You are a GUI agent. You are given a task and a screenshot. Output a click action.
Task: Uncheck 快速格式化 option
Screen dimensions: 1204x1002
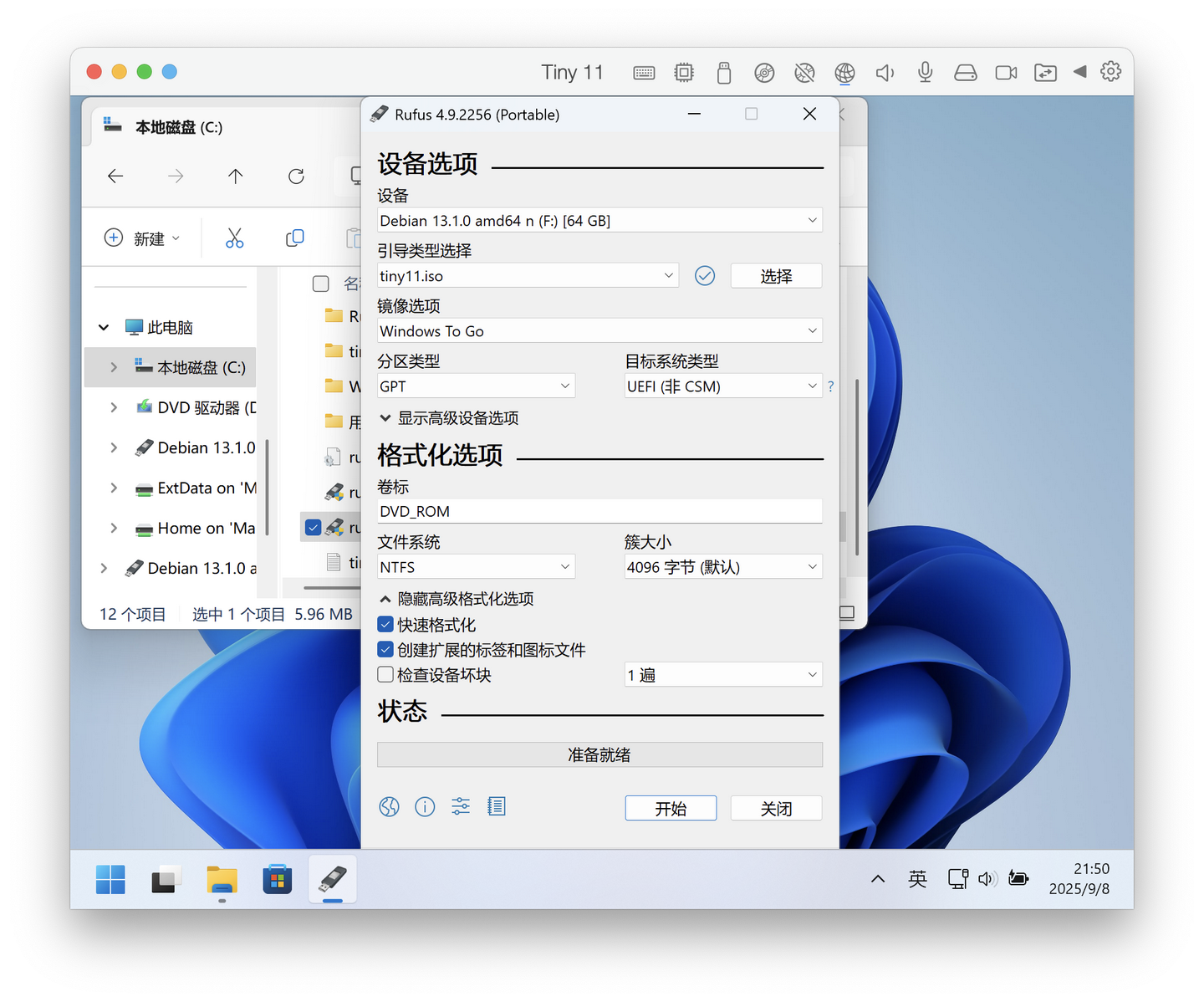point(385,625)
